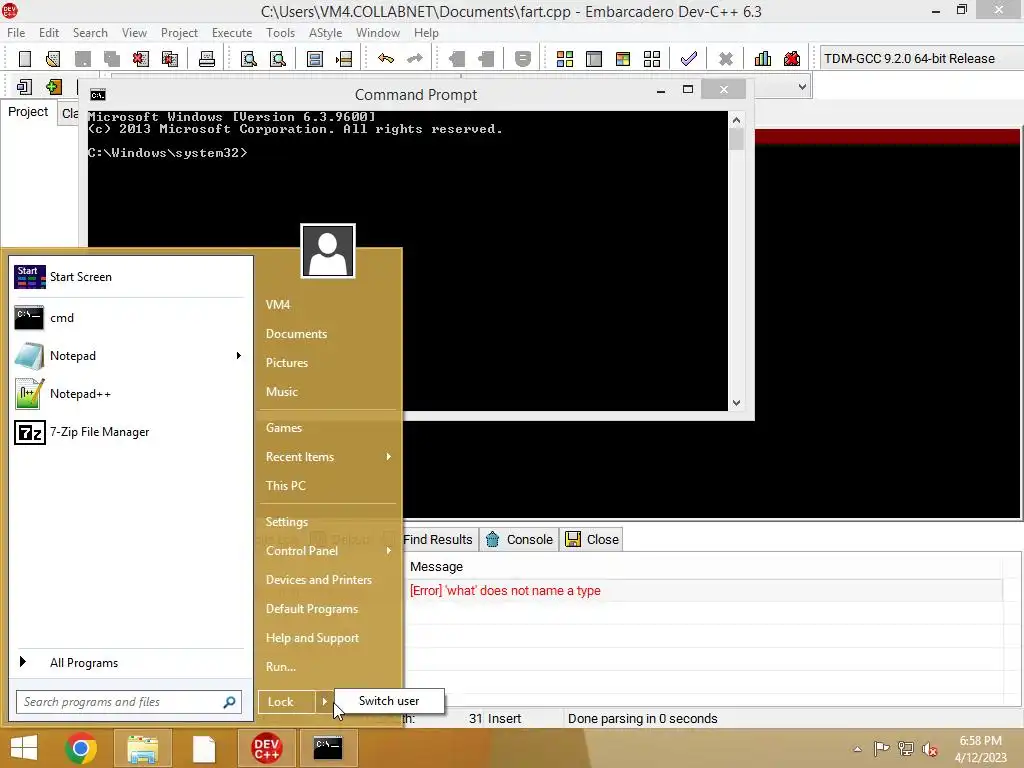Screen dimensions: 1024x768
Task: Click the Compile & Run icon
Action: pos(623,59)
